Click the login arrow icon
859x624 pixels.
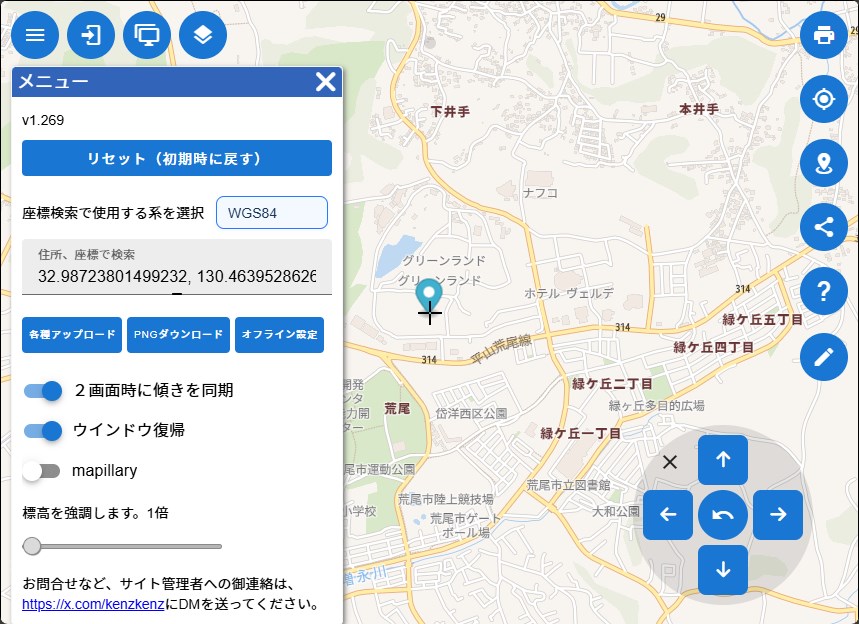tap(91, 35)
